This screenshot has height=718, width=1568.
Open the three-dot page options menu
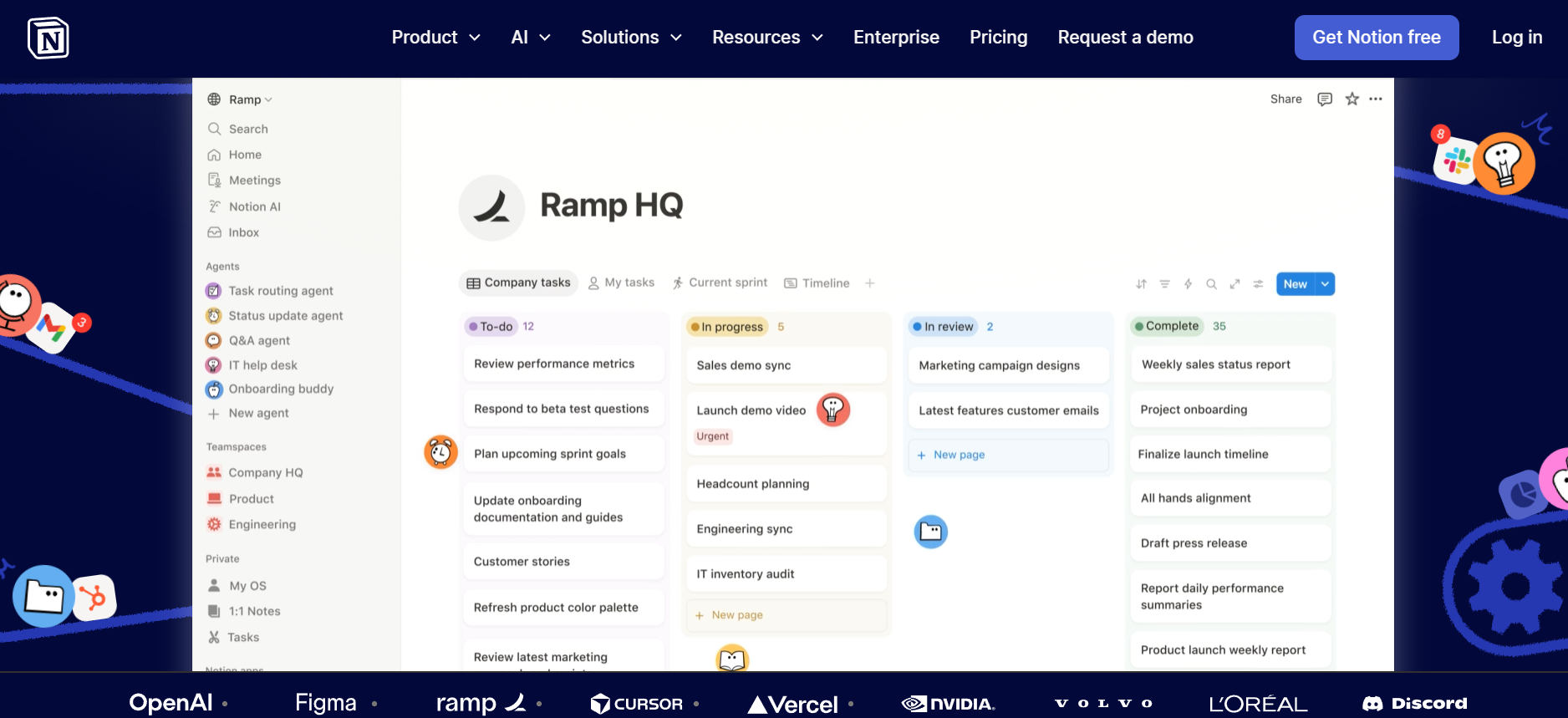tap(1376, 99)
